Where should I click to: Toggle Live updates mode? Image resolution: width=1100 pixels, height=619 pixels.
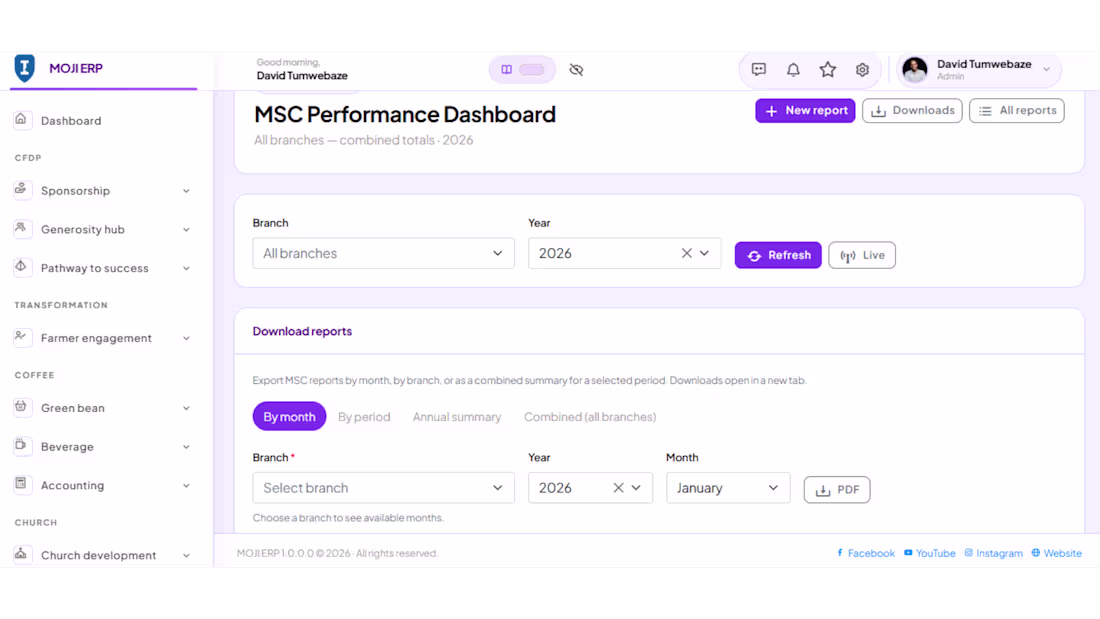[862, 255]
